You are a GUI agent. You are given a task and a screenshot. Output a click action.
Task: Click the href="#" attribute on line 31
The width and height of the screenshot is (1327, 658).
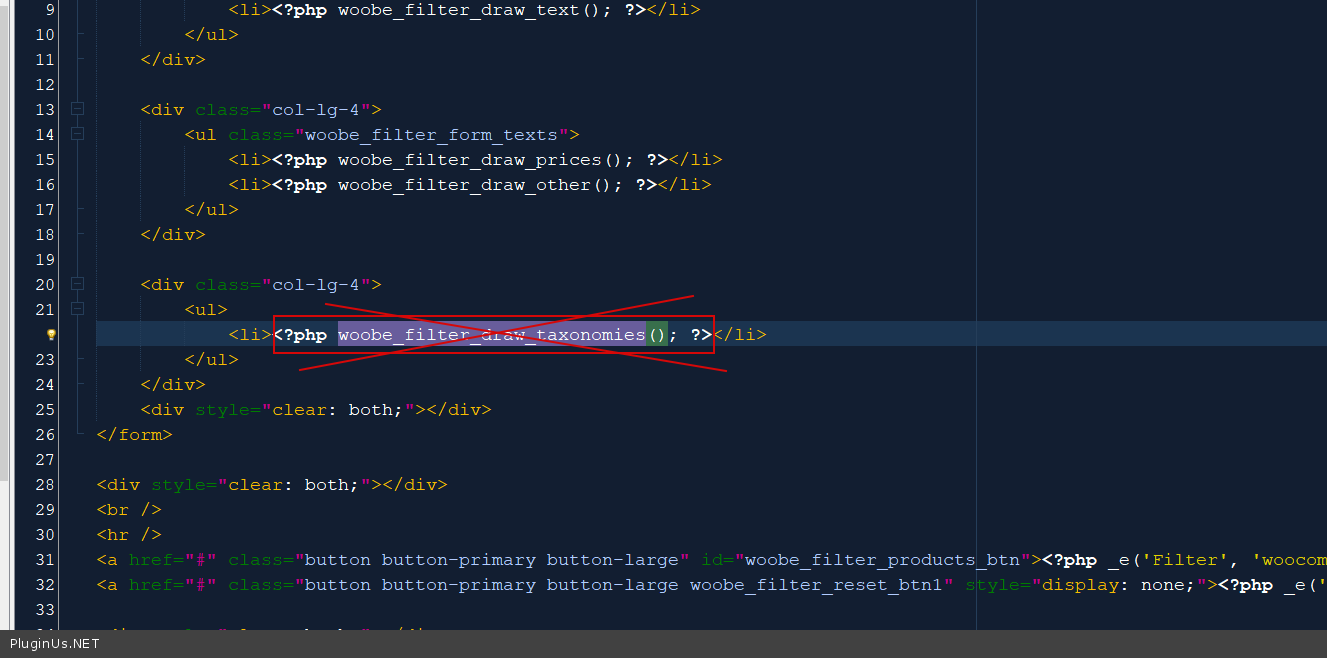173,560
